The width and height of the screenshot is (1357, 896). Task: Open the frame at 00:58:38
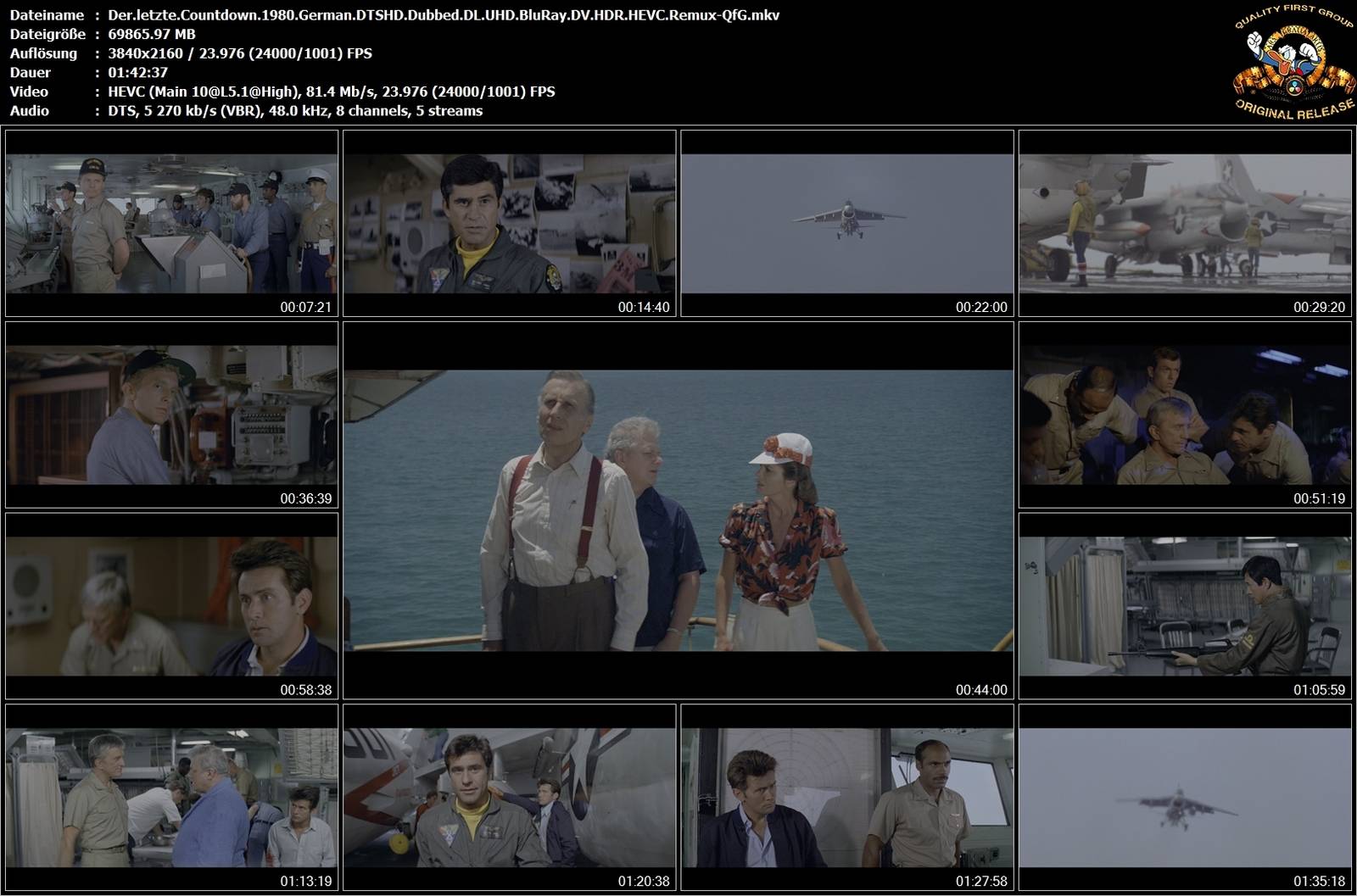[171, 606]
